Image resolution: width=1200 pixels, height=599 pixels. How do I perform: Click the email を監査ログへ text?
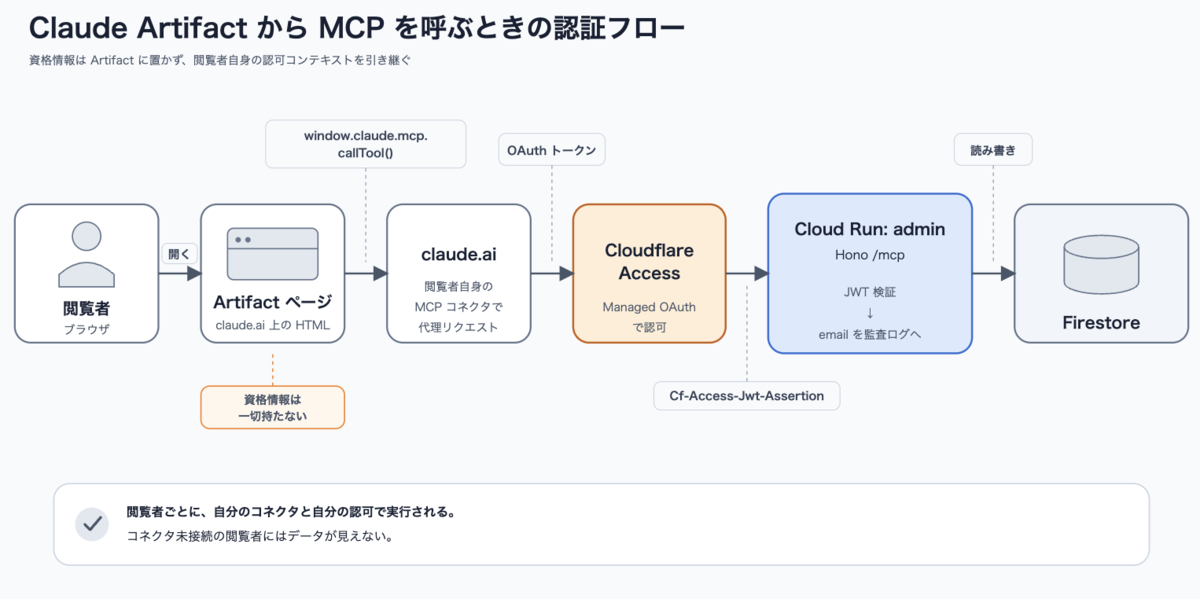[x=869, y=334]
